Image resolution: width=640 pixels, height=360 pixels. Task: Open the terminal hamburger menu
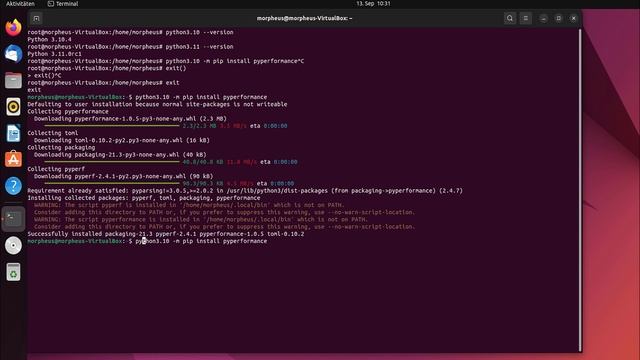point(526,18)
